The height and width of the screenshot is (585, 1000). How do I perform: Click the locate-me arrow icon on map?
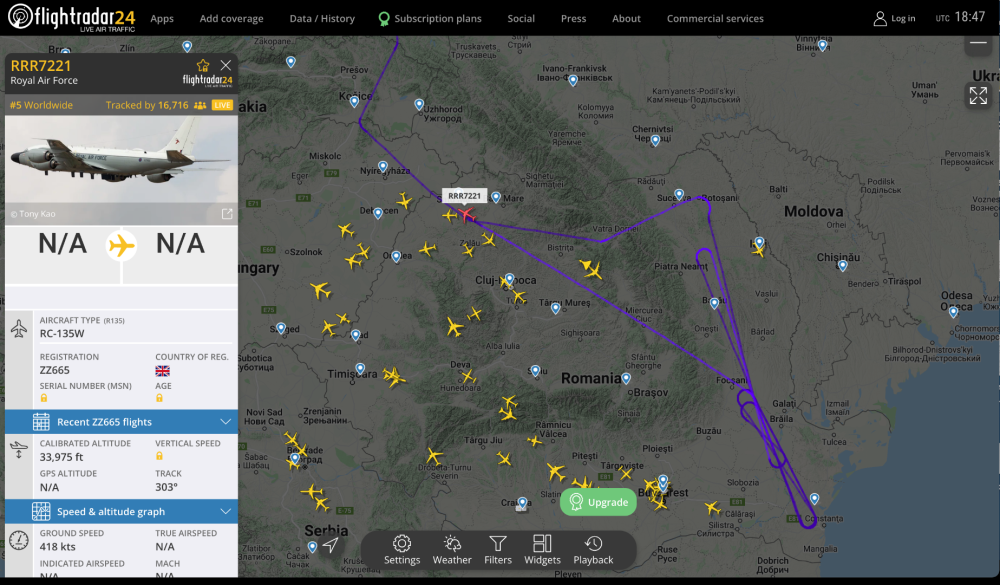[x=330, y=544]
